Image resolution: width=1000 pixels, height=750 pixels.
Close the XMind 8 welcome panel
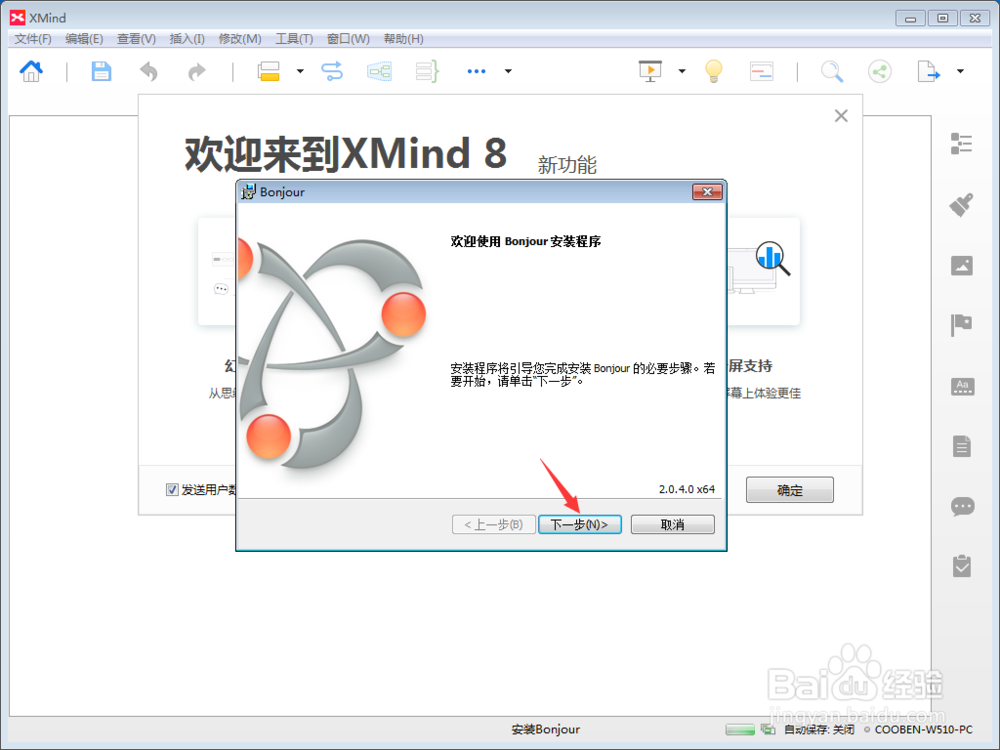[x=841, y=115]
